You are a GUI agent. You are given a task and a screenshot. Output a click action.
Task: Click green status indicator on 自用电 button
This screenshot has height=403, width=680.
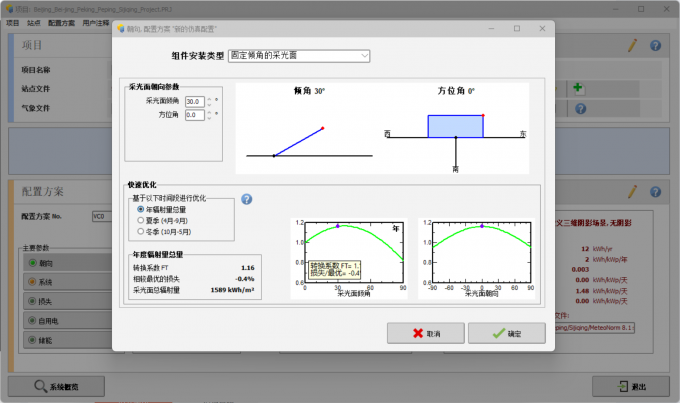pos(32,321)
